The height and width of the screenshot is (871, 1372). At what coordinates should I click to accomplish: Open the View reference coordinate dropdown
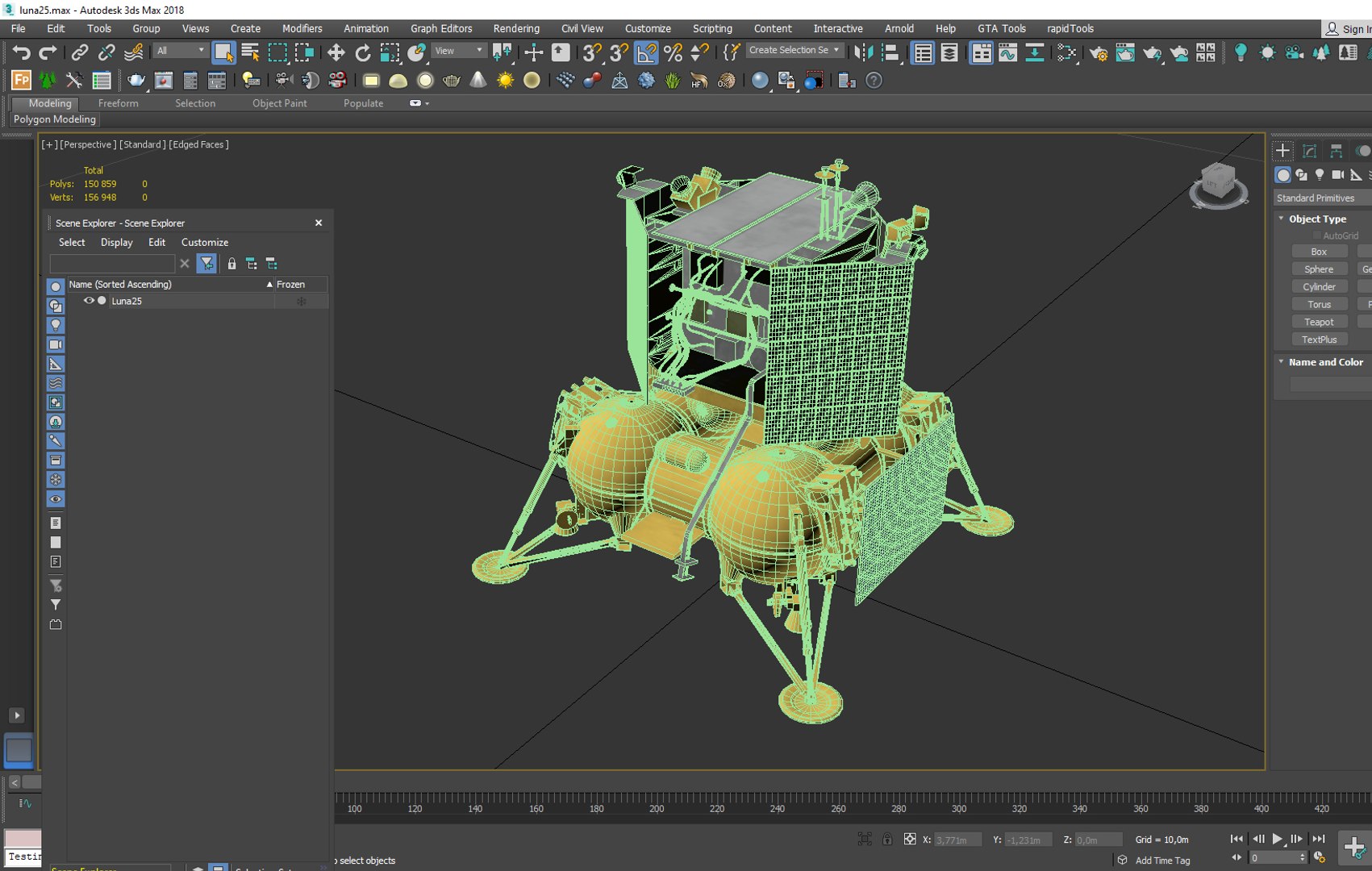459,51
